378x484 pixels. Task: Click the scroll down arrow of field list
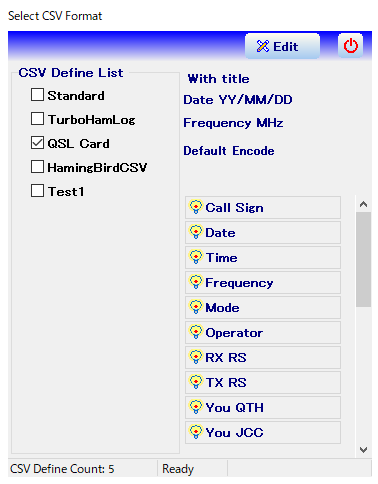[x=363, y=450]
